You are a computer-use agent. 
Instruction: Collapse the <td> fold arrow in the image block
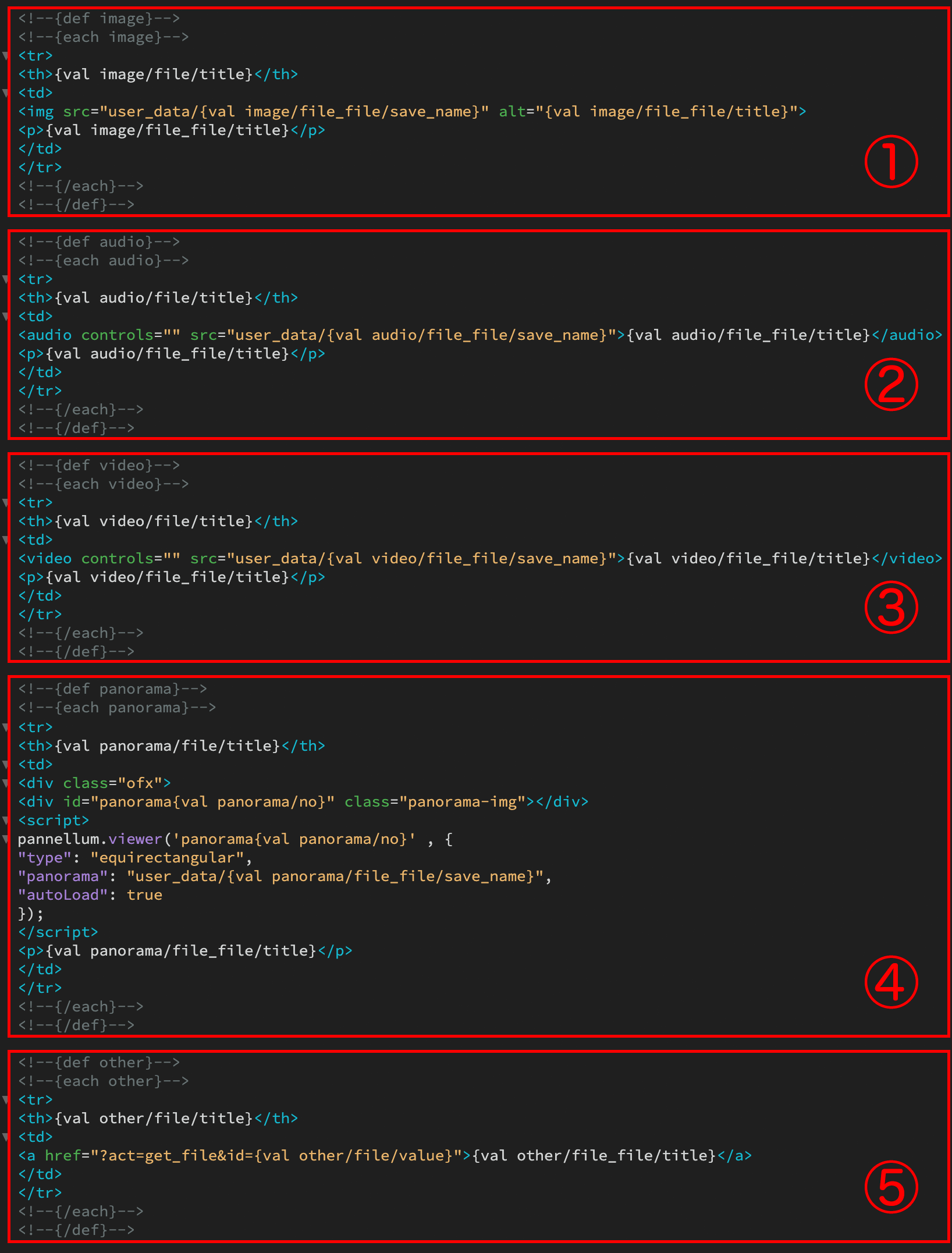(5, 93)
